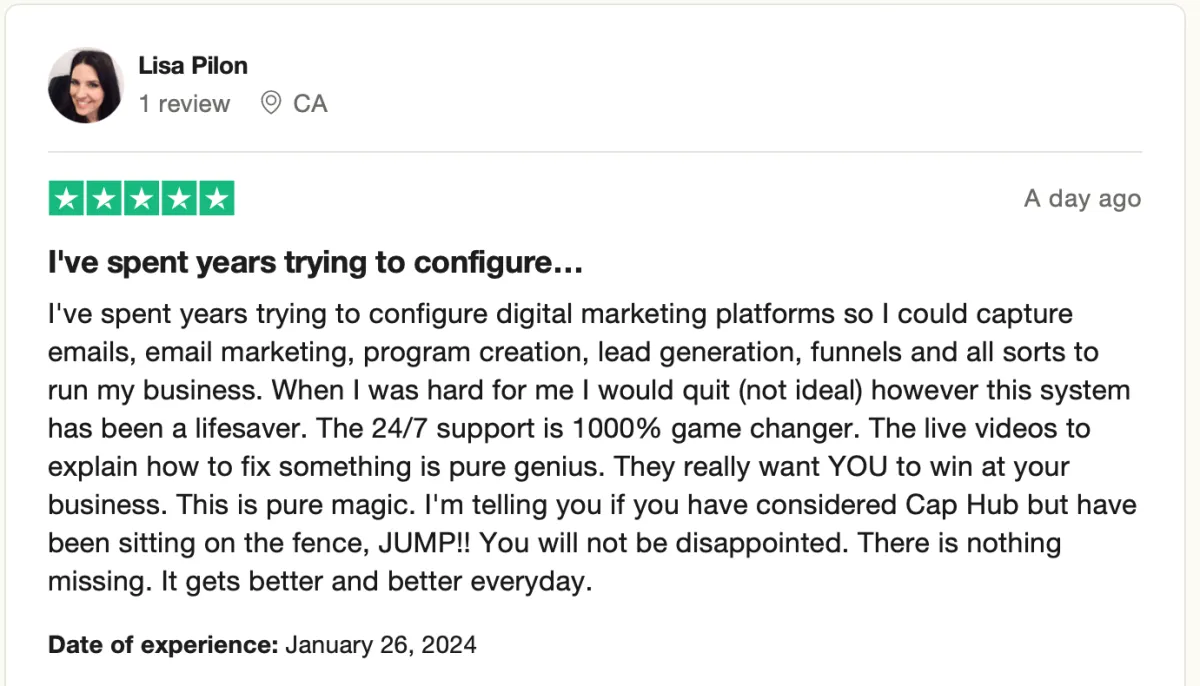This screenshot has width=1200, height=686.
Task: Click the third green rating star
Action: click(141, 199)
